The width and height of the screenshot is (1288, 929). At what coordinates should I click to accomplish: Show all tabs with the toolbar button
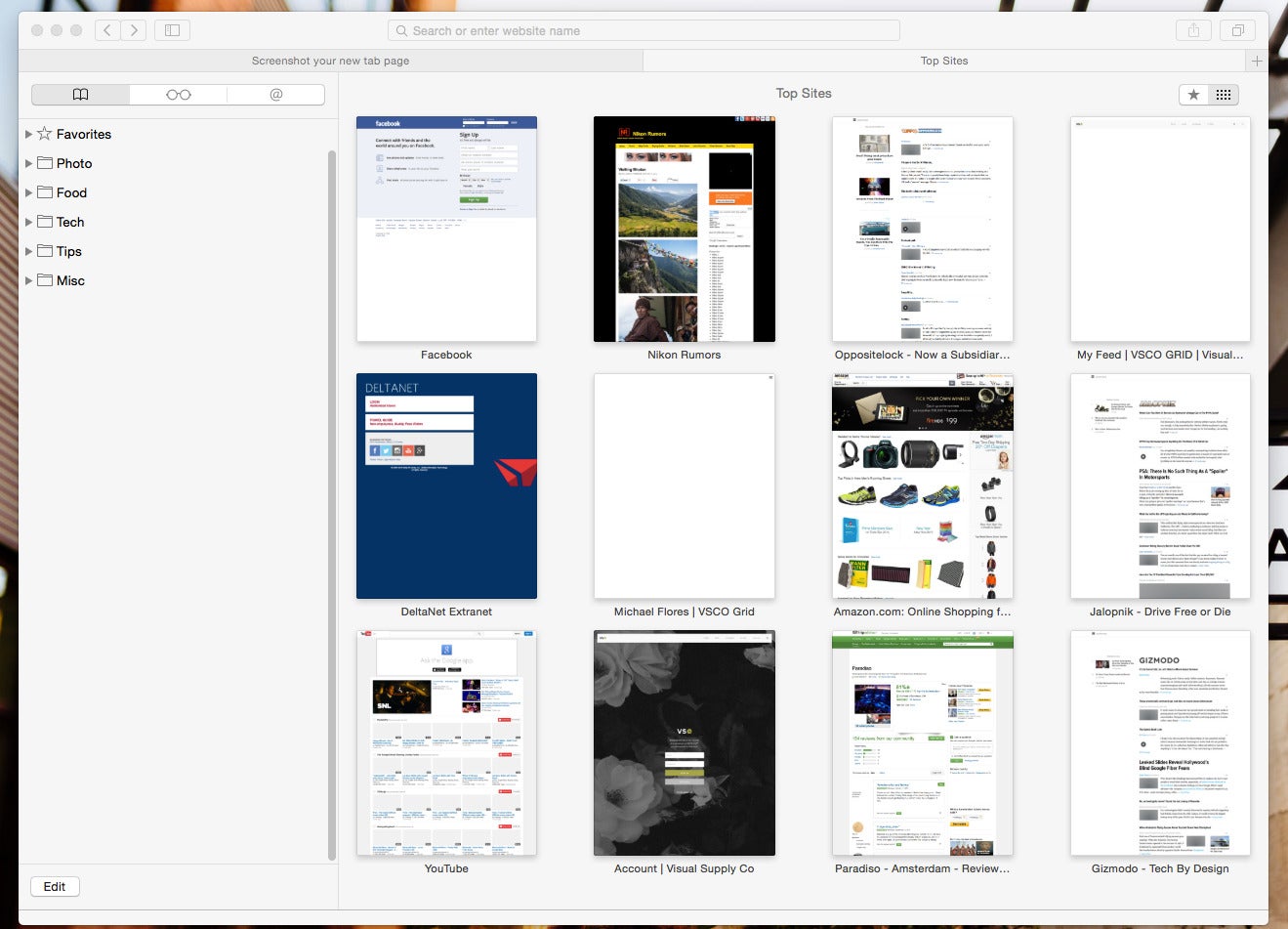click(1237, 30)
